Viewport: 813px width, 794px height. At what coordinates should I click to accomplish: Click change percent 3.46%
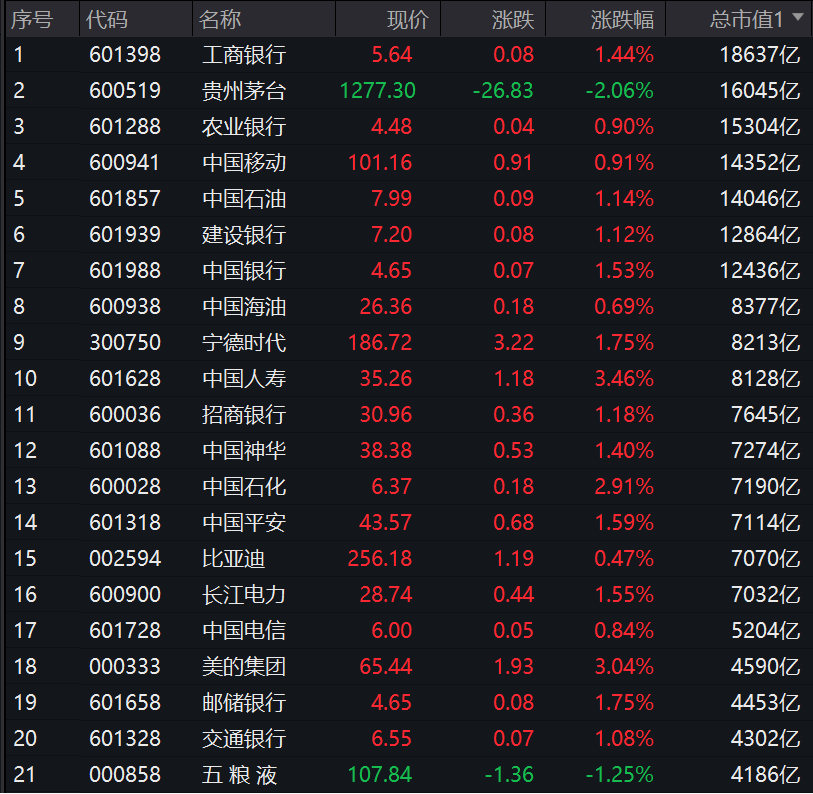coord(624,379)
